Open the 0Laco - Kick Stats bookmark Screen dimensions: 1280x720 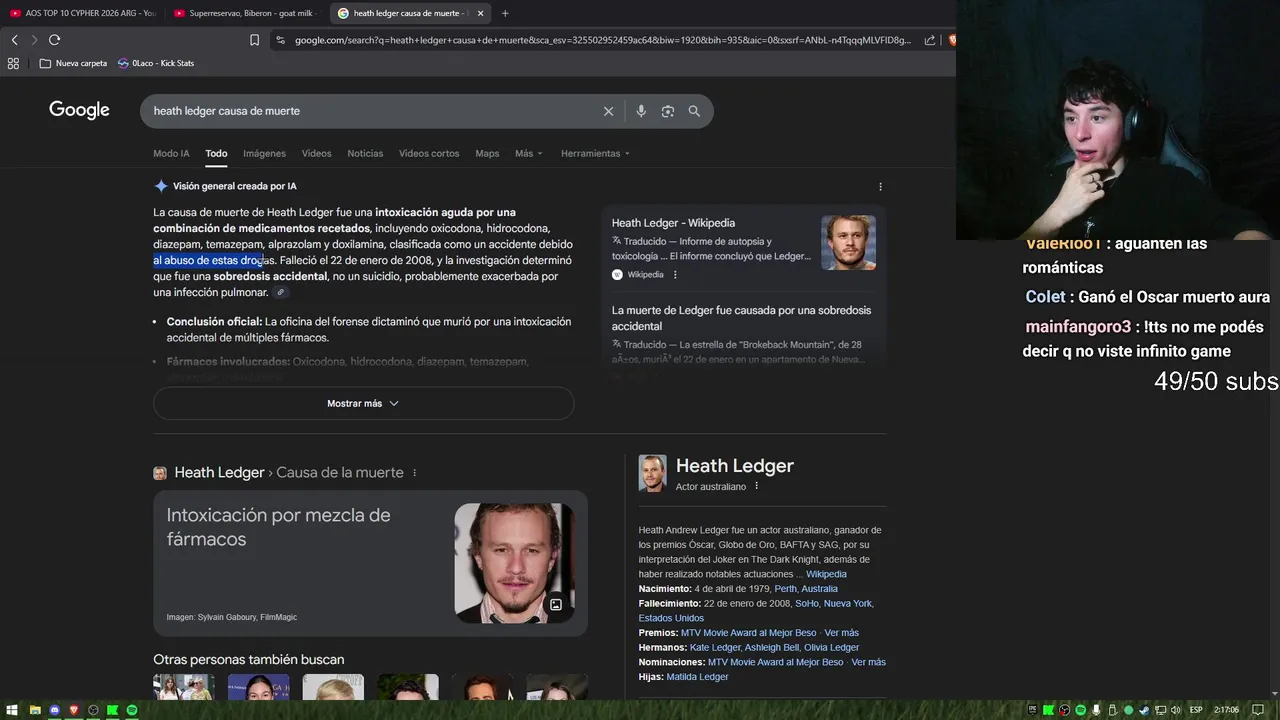pyautogui.click(x=156, y=63)
